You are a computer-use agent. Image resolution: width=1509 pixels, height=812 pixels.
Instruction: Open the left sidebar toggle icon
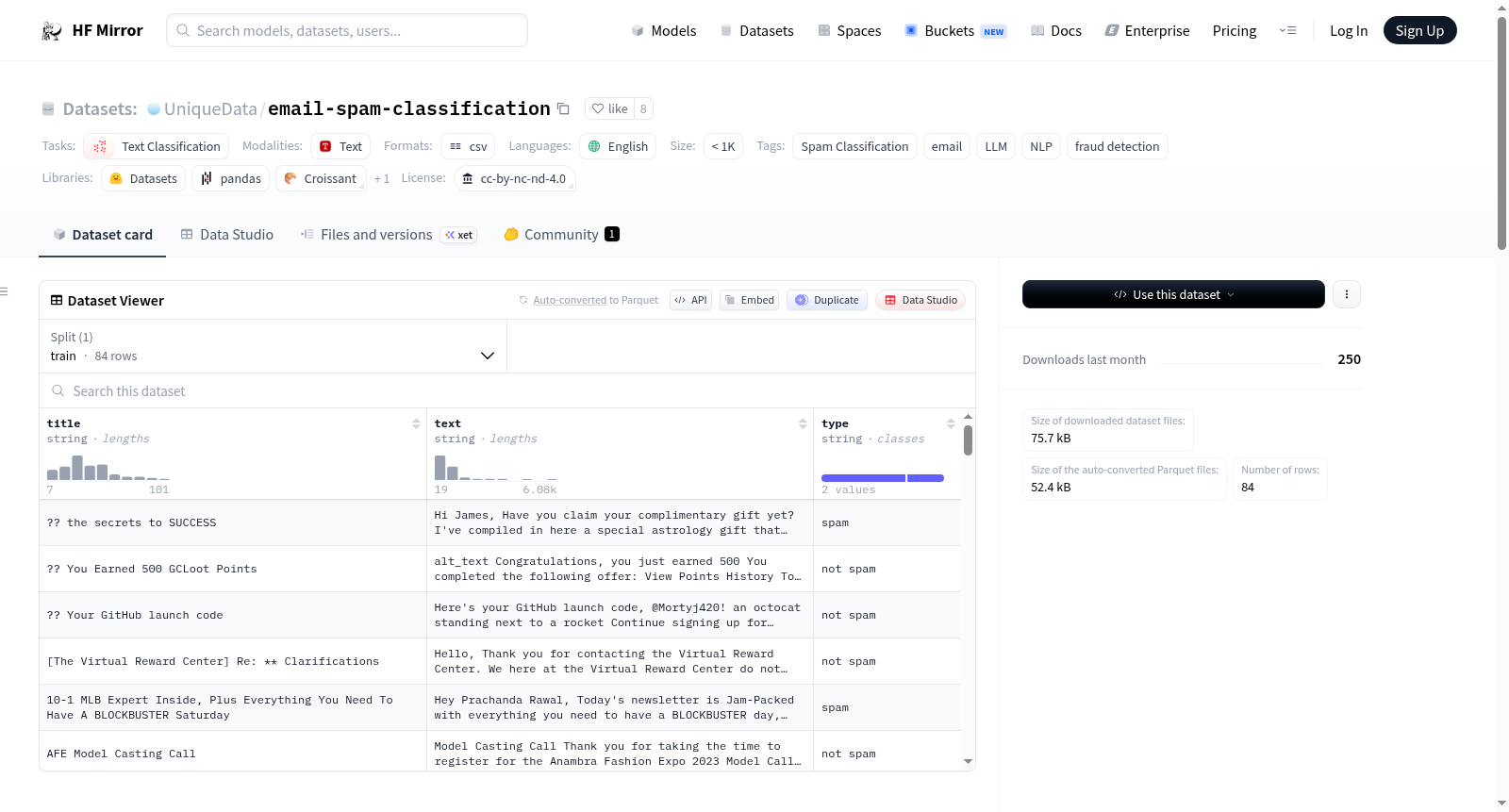(5, 291)
